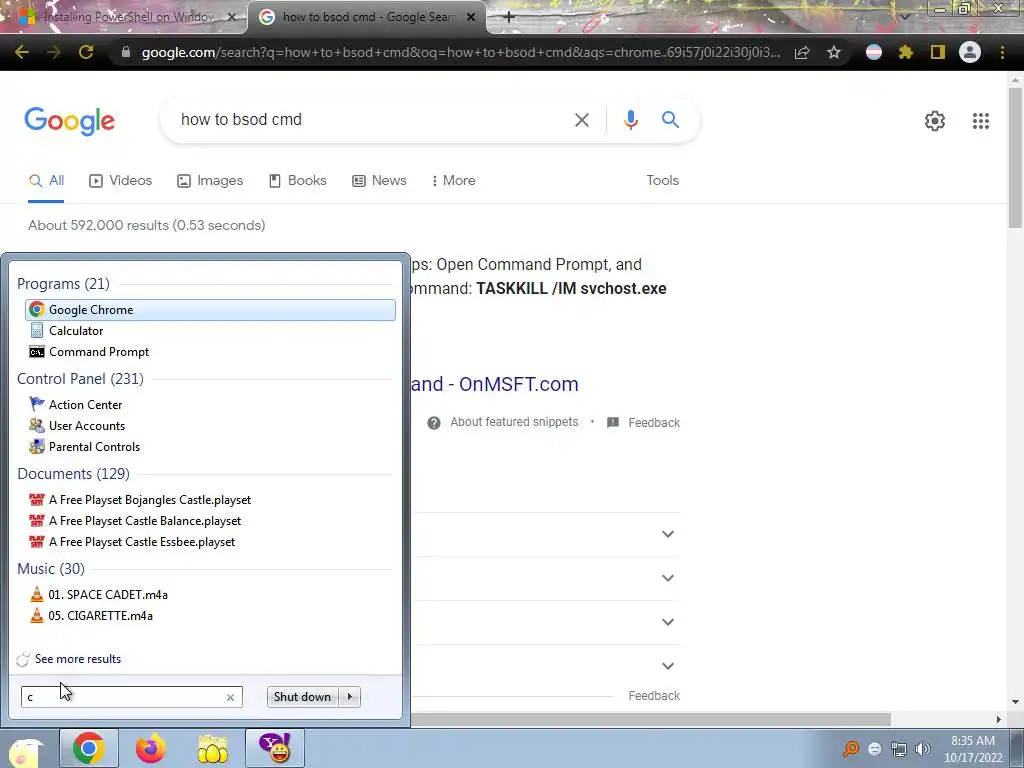
Task: Expand the third People also ask chevron
Action: pos(667,622)
